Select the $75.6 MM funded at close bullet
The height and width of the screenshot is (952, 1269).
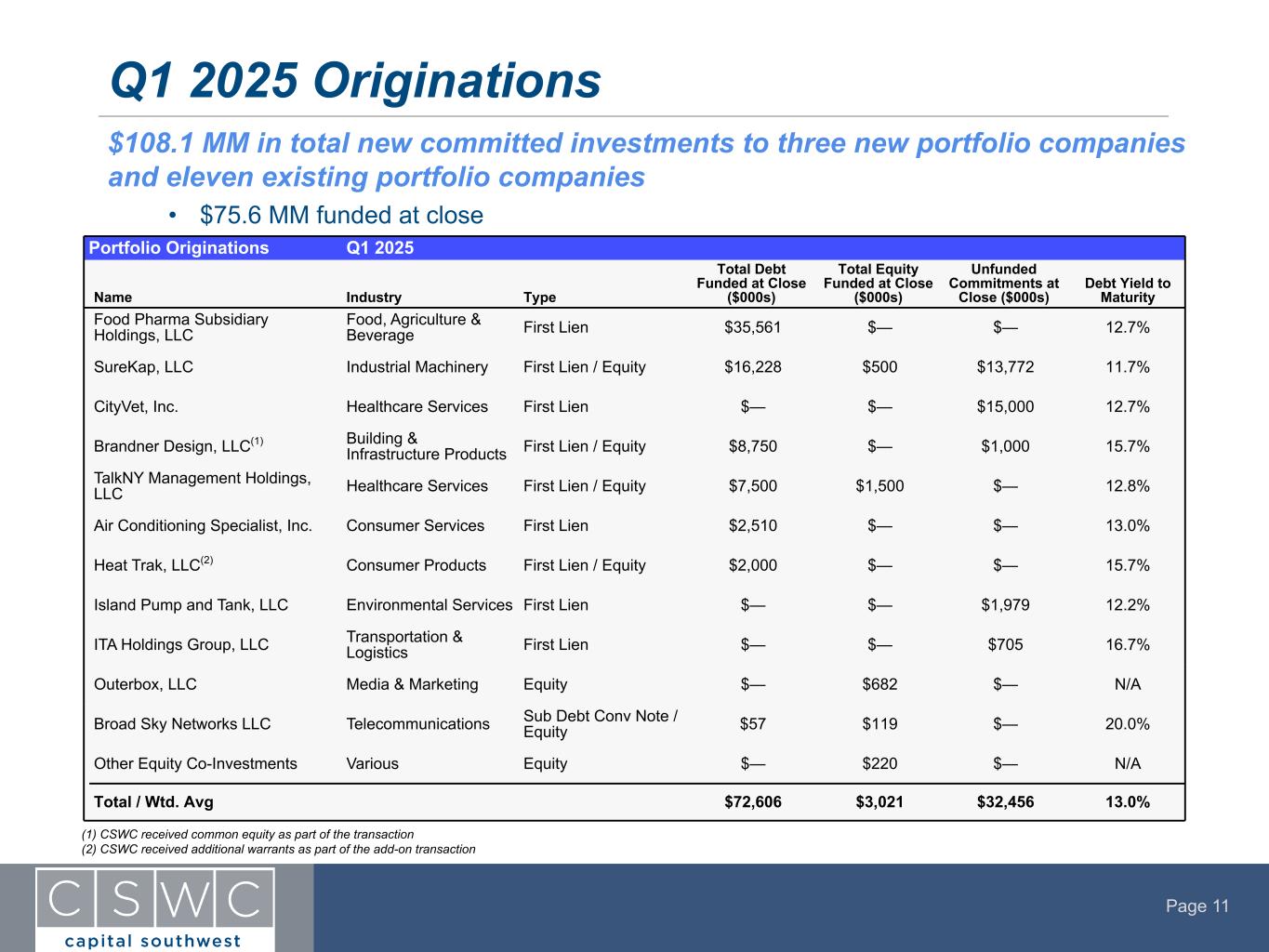tap(341, 216)
